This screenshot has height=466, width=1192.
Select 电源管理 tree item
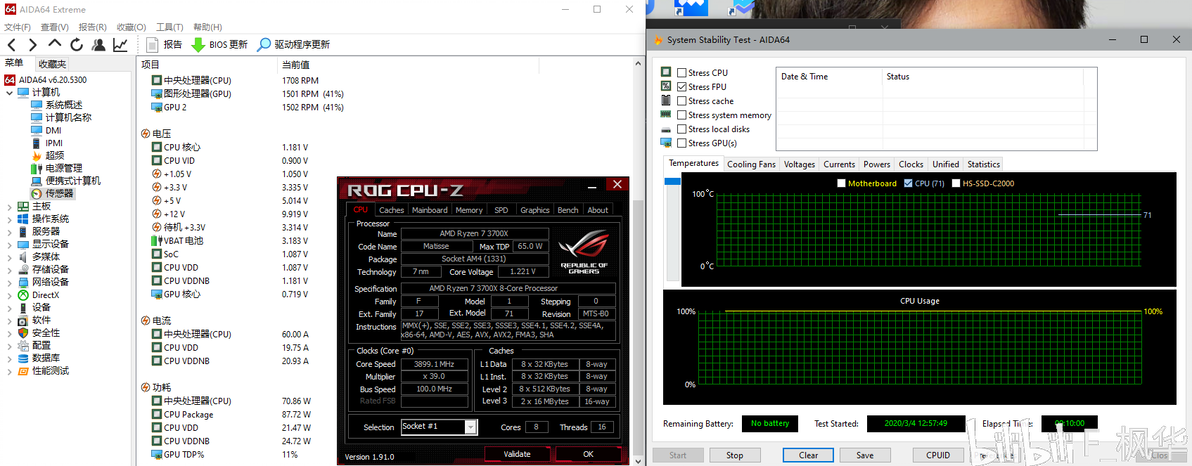(x=56, y=168)
